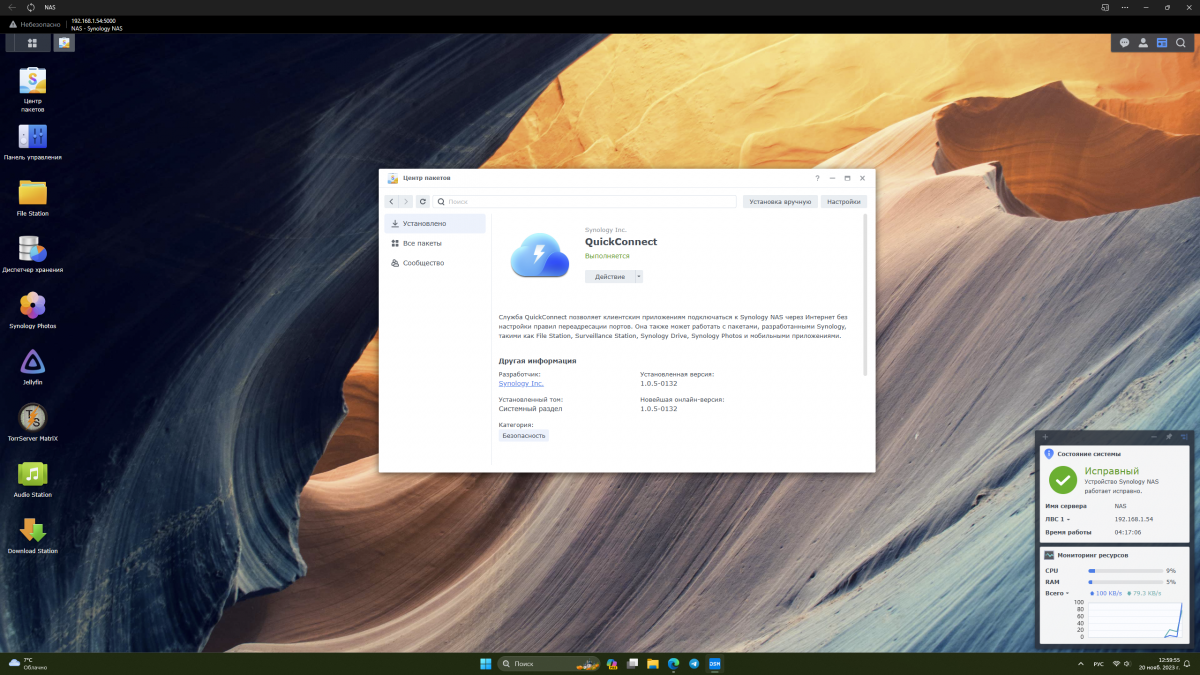Open the Диспетчер хранения desktop icon

pyautogui.click(x=33, y=254)
